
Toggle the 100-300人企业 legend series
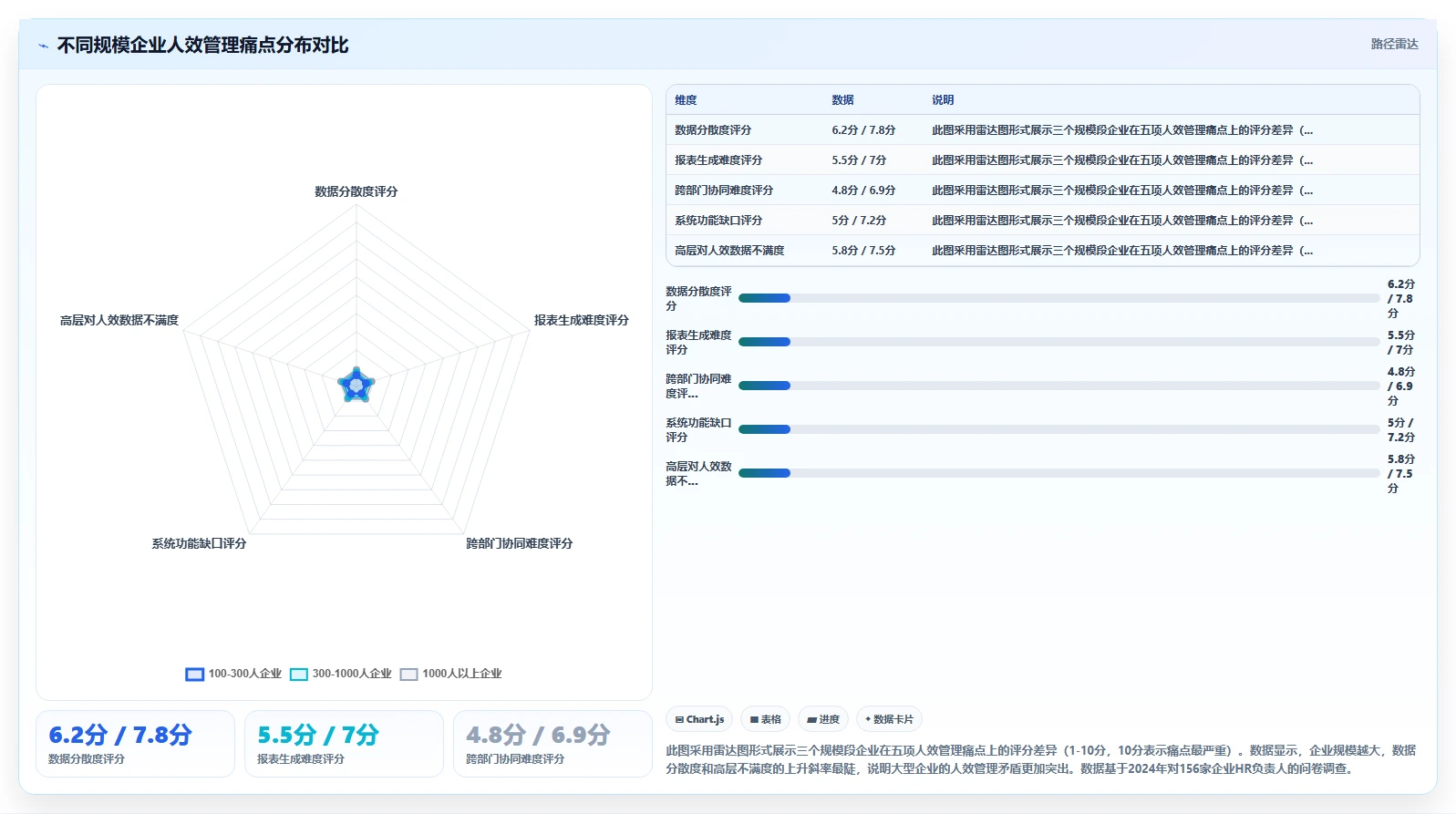point(233,674)
